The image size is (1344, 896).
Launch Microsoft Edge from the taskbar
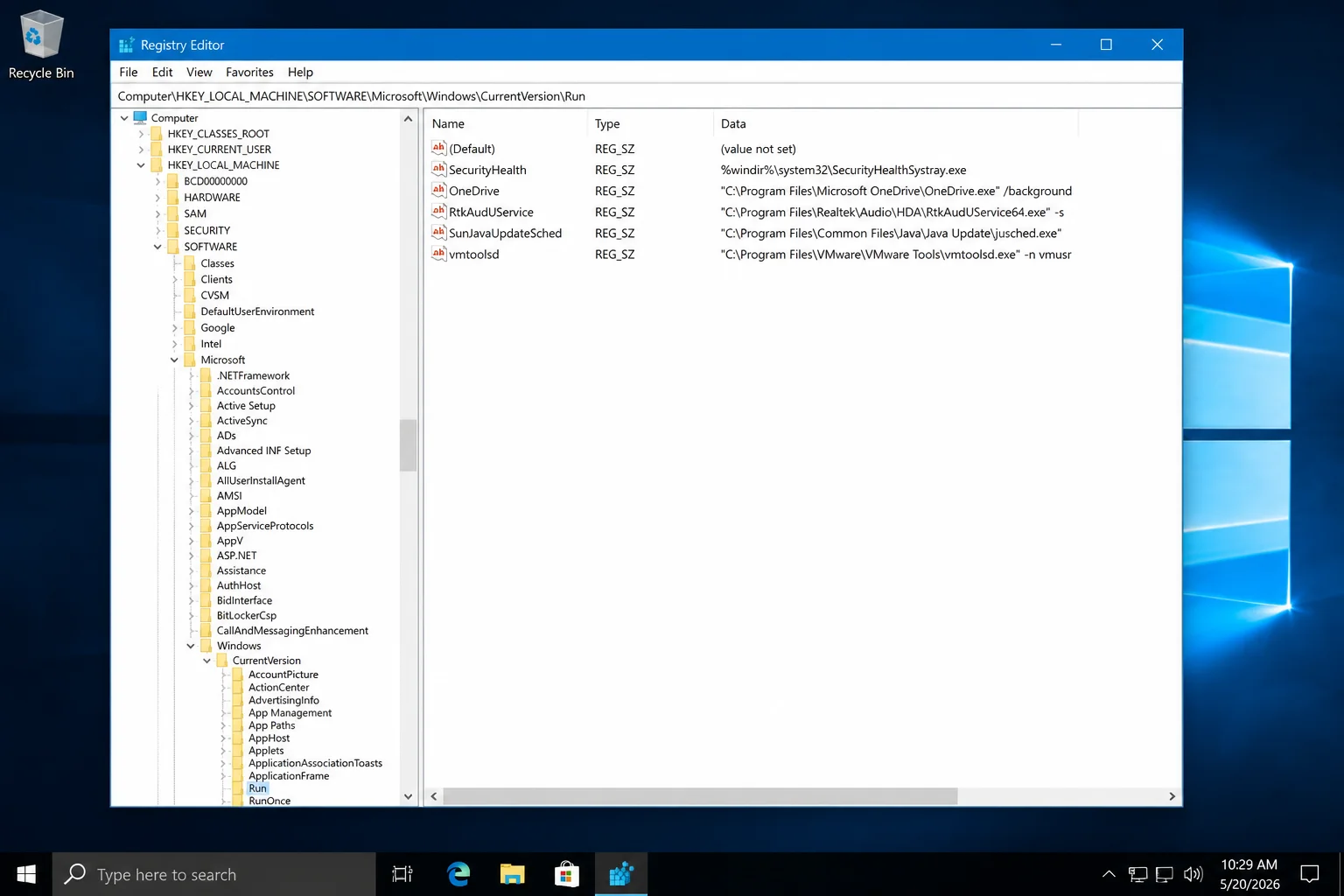pos(458,874)
